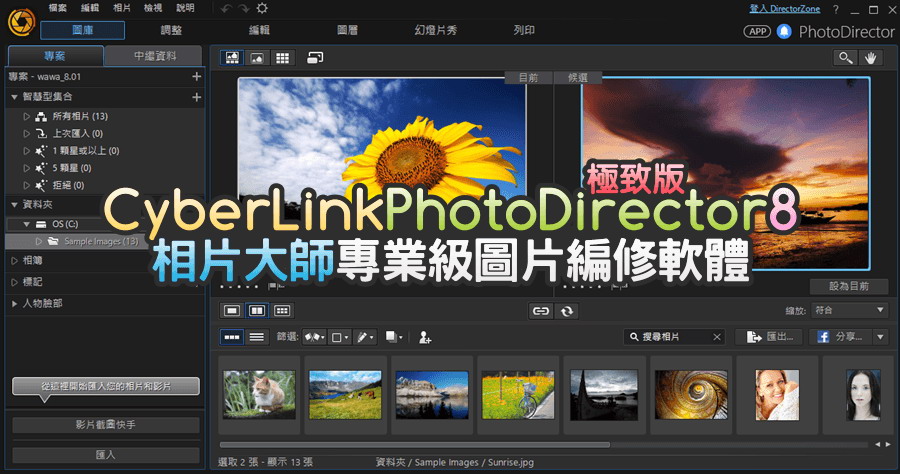Viewport: 900px width, 474px height.
Task: Click the APP badge icon
Action: pyautogui.click(x=757, y=32)
